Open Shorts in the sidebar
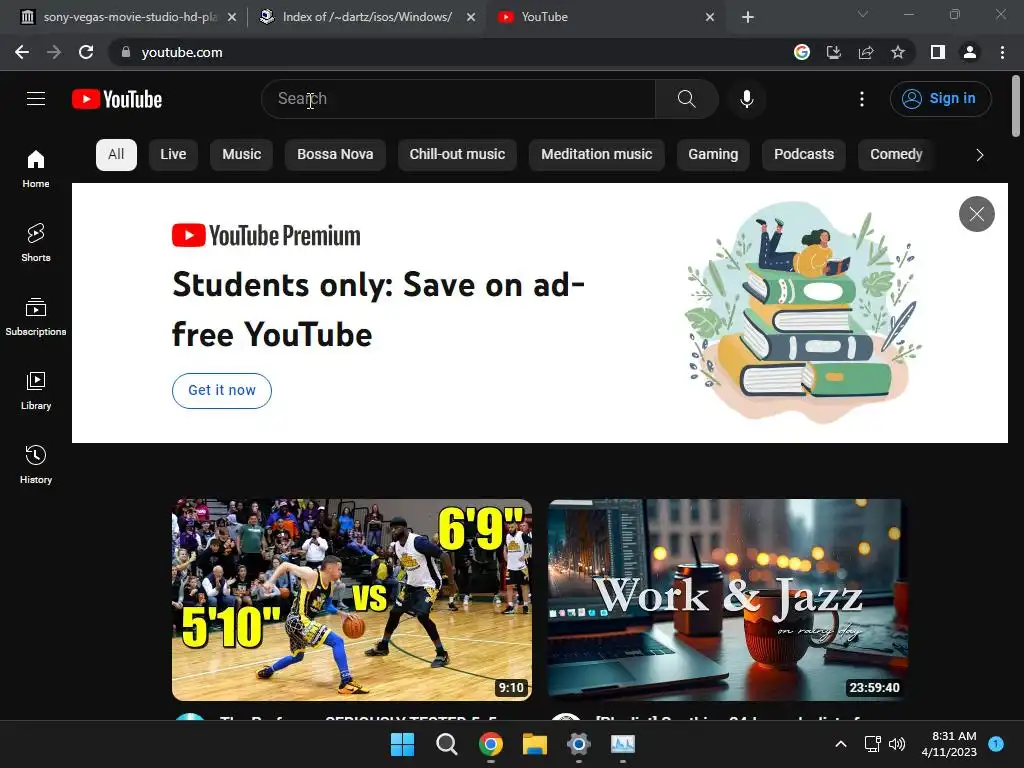The height and width of the screenshot is (768, 1024). (x=36, y=243)
